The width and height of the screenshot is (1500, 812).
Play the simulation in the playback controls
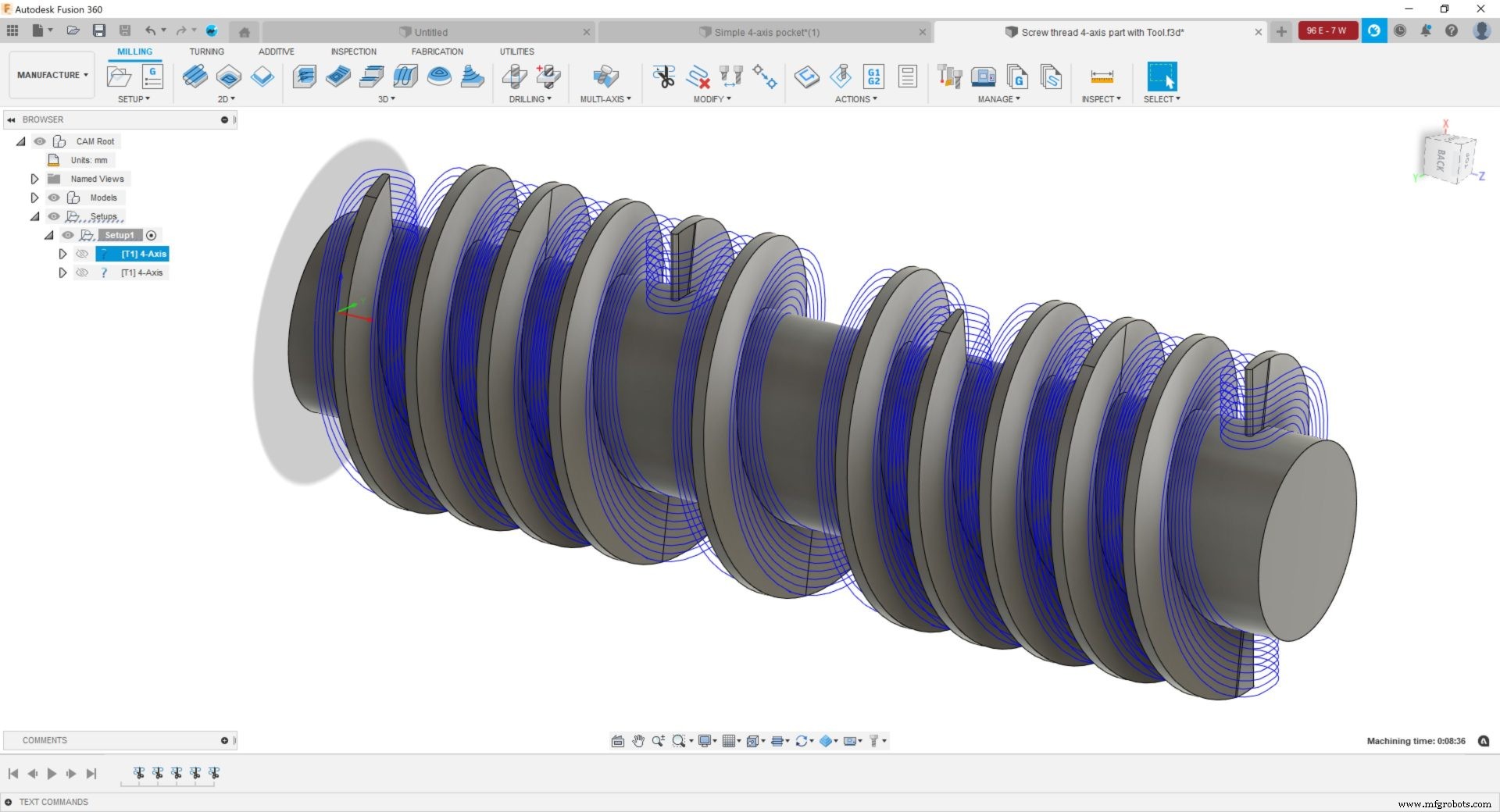(52, 774)
